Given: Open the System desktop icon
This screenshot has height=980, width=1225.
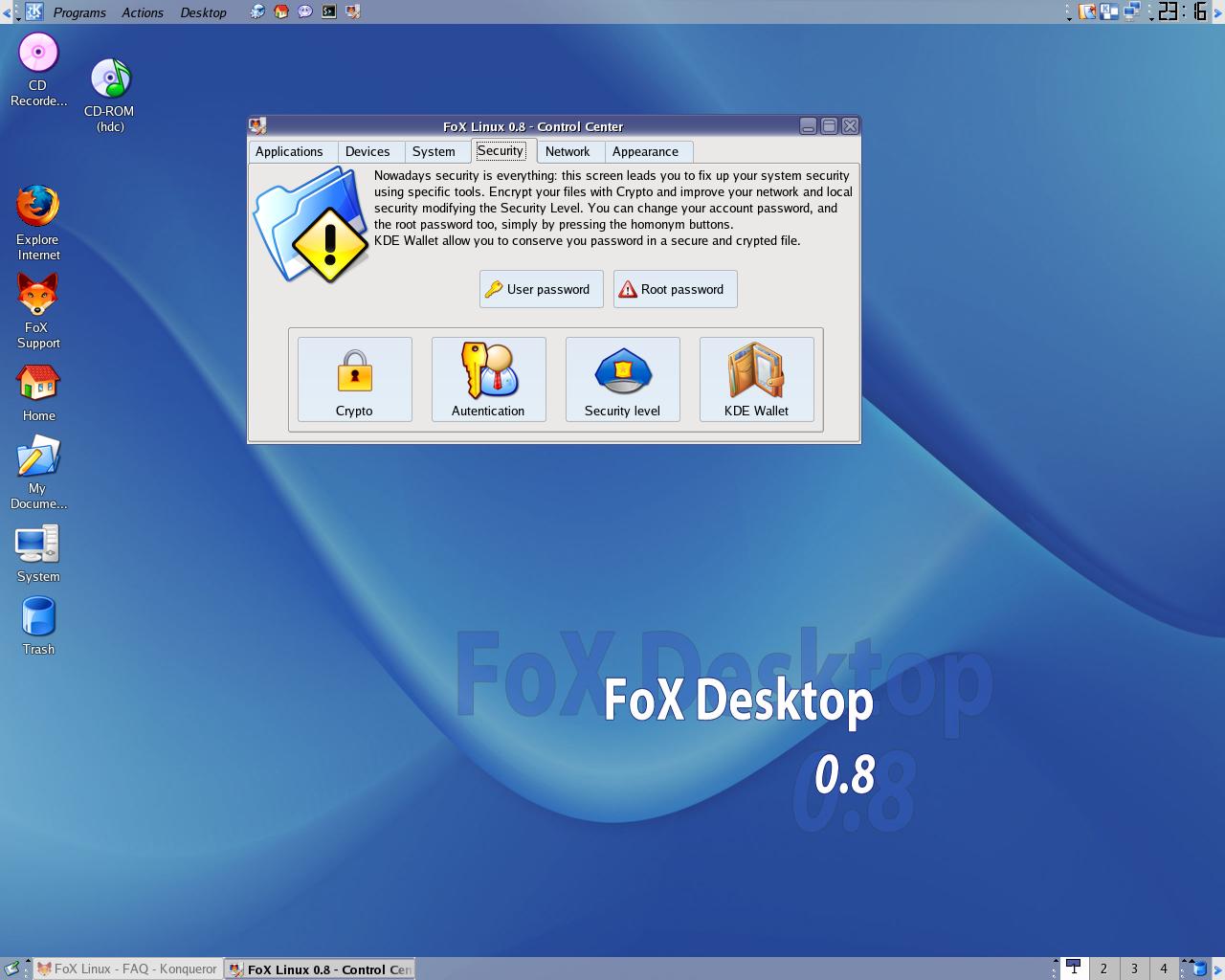Looking at the screenshot, I should [x=38, y=553].
